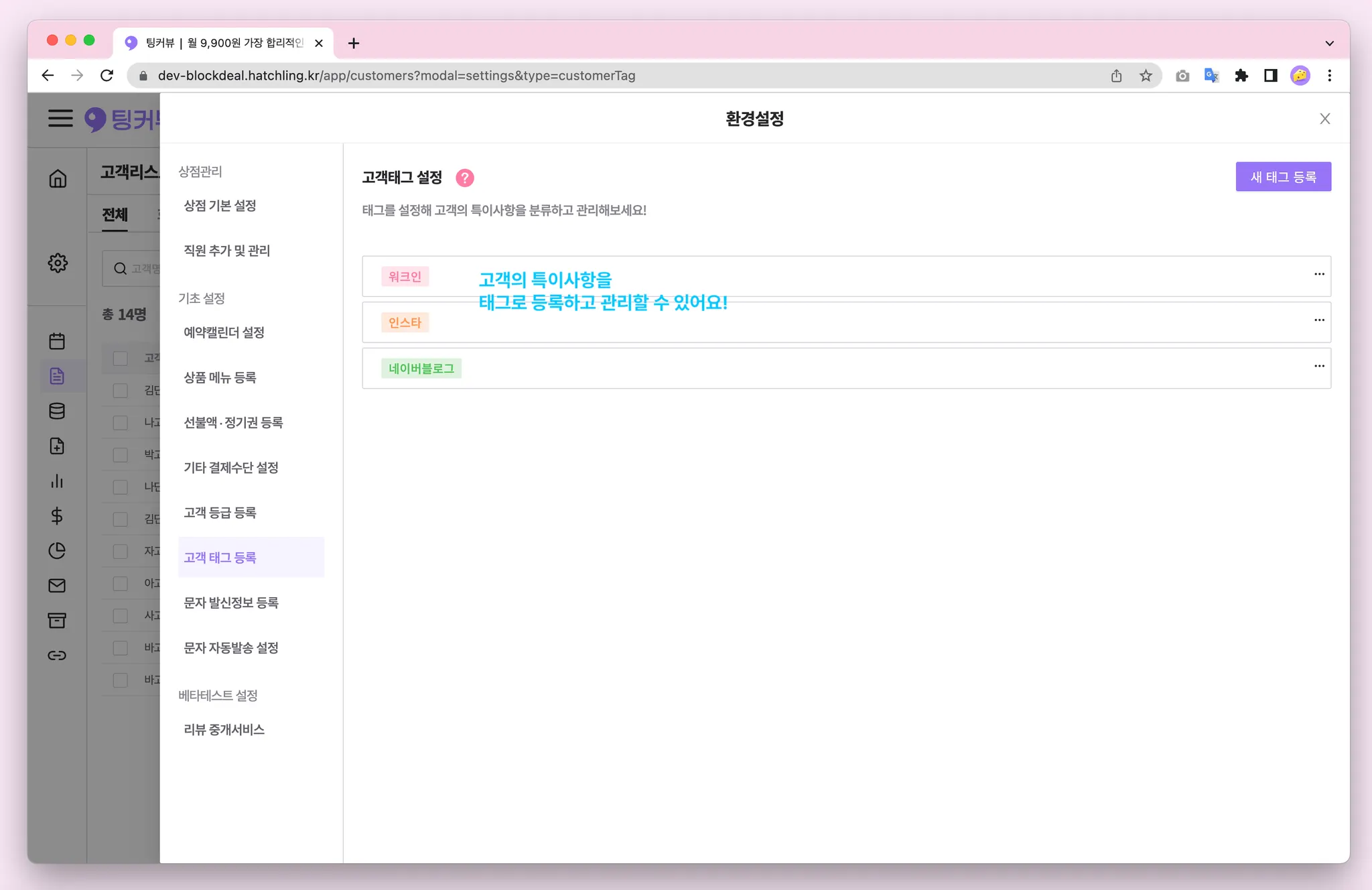
Task: Open the hamburger menu icon
Action: tap(60, 119)
